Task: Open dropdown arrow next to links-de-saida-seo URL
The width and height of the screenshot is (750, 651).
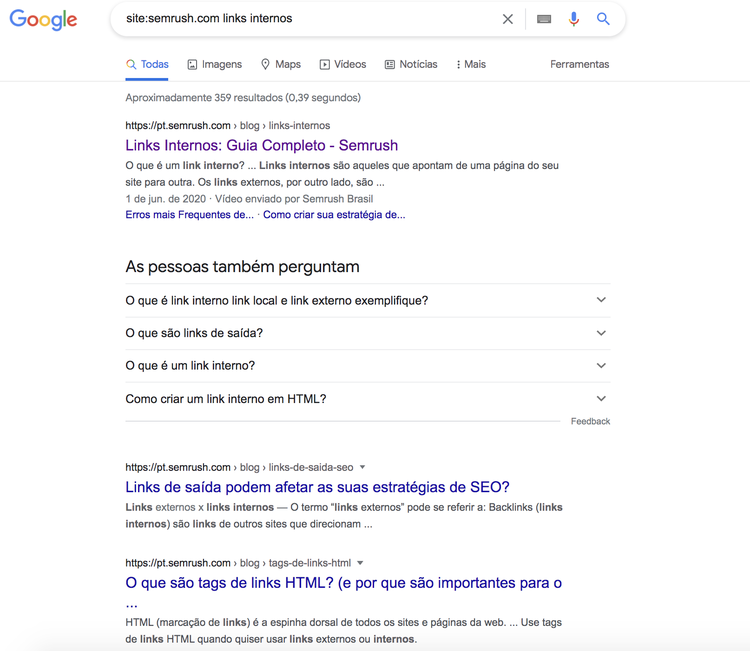Action: pos(362,467)
